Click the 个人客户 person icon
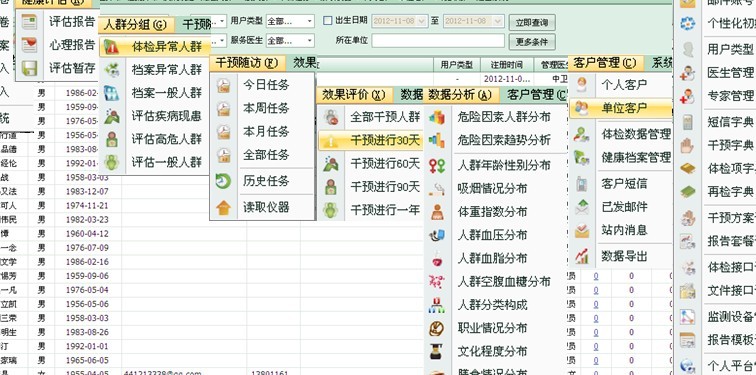The image size is (756, 375). pos(582,85)
